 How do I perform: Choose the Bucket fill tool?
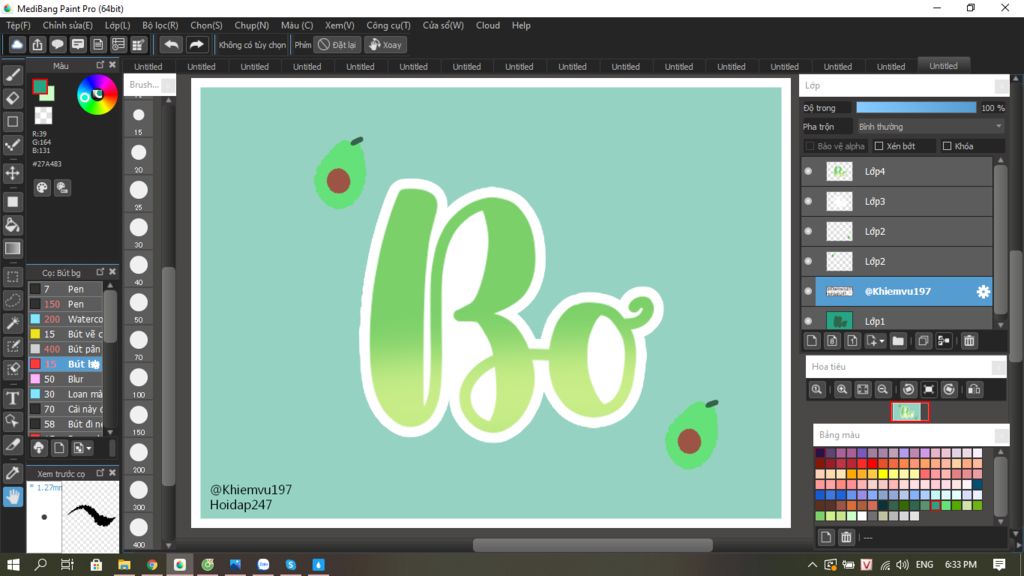pos(12,225)
